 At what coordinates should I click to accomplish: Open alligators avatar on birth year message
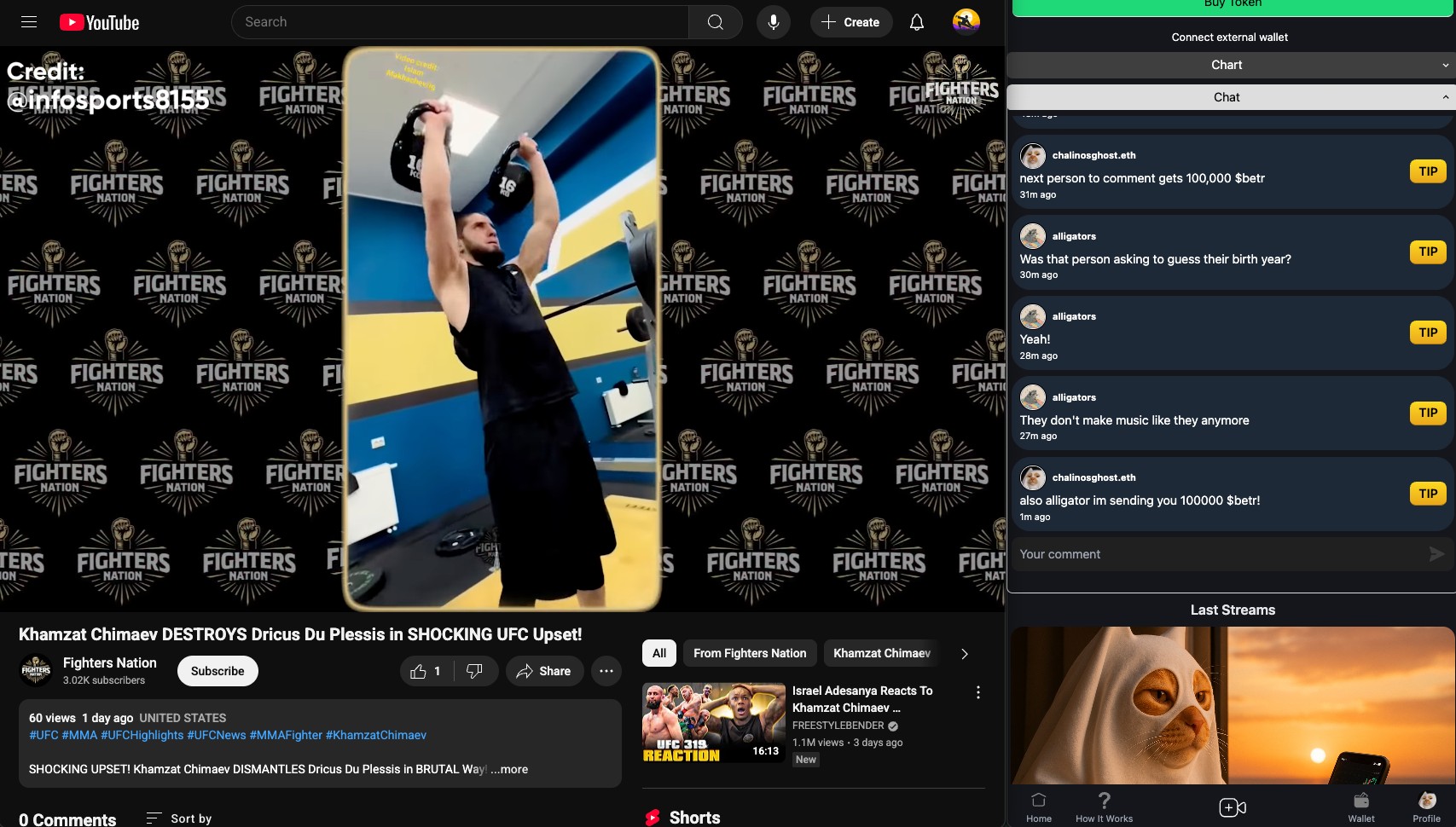(x=1033, y=236)
